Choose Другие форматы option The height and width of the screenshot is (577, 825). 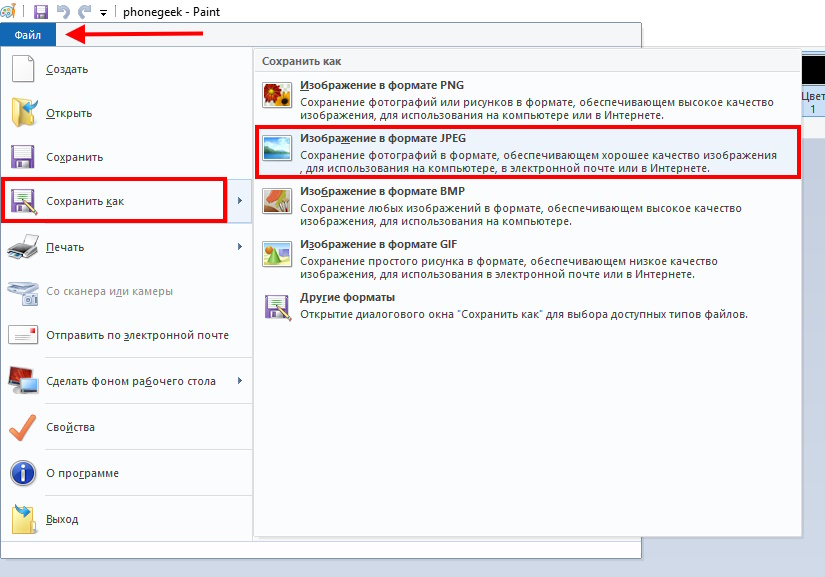click(x=528, y=306)
